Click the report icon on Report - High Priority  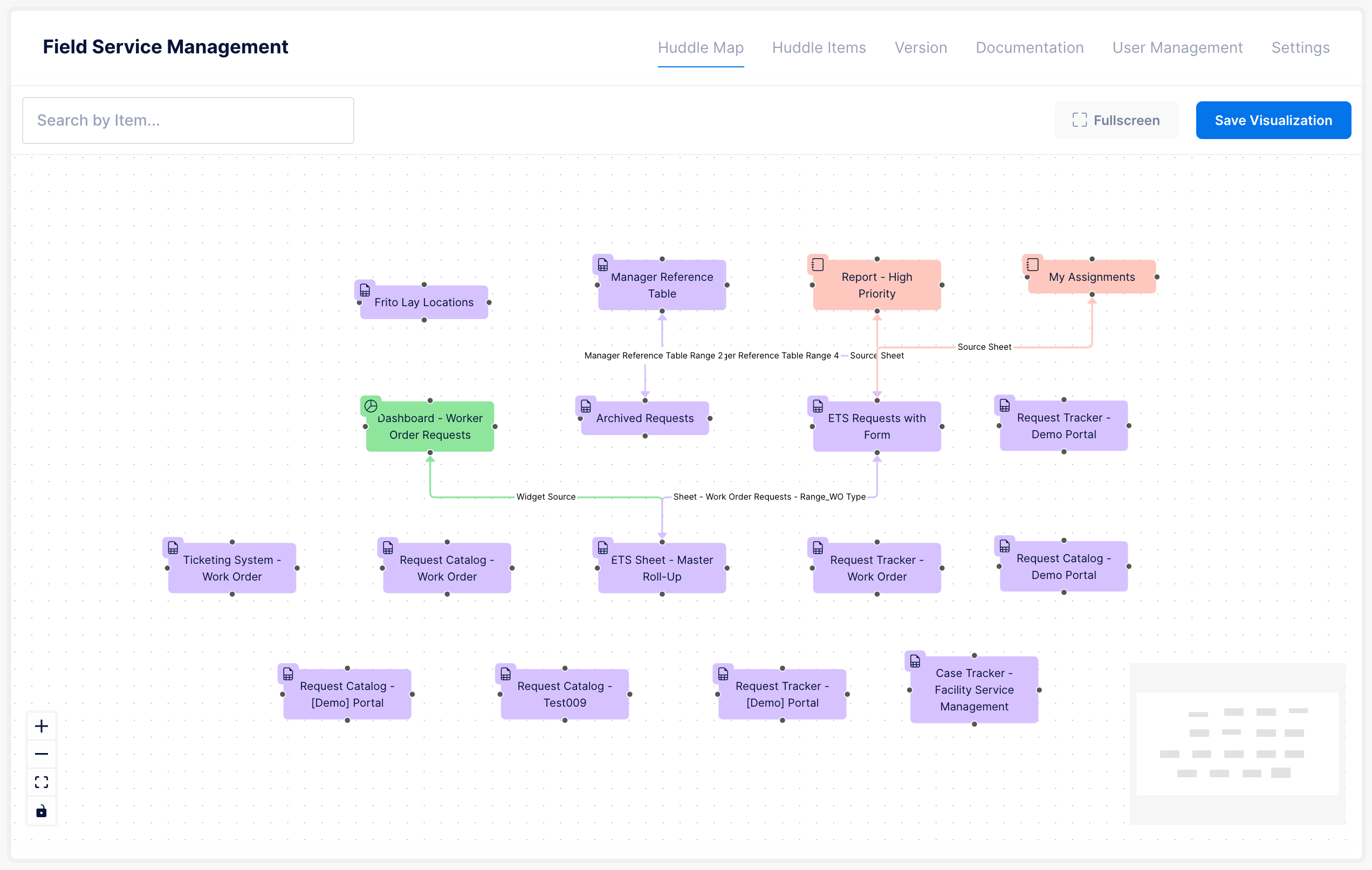(818, 264)
